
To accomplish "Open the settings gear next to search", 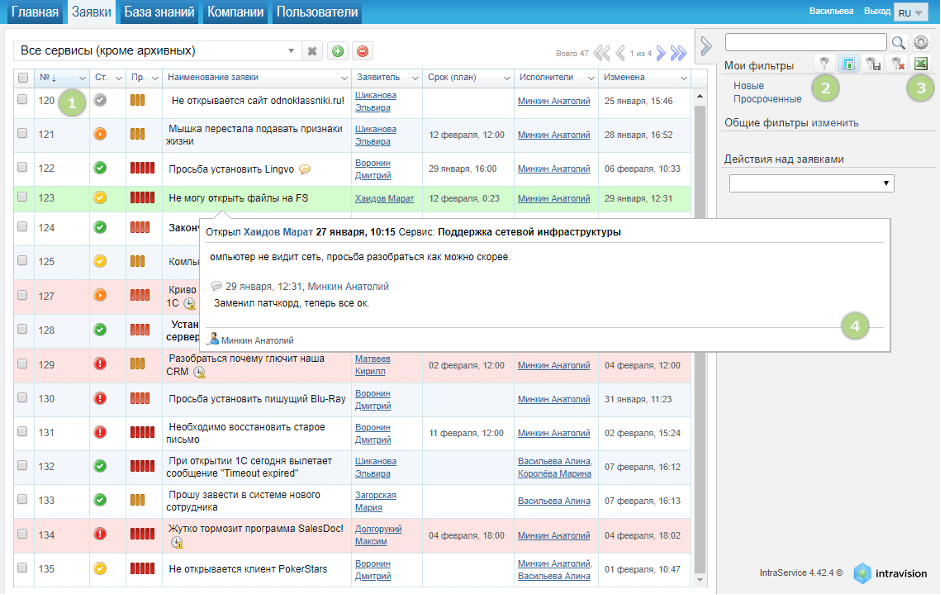I will click(921, 42).
